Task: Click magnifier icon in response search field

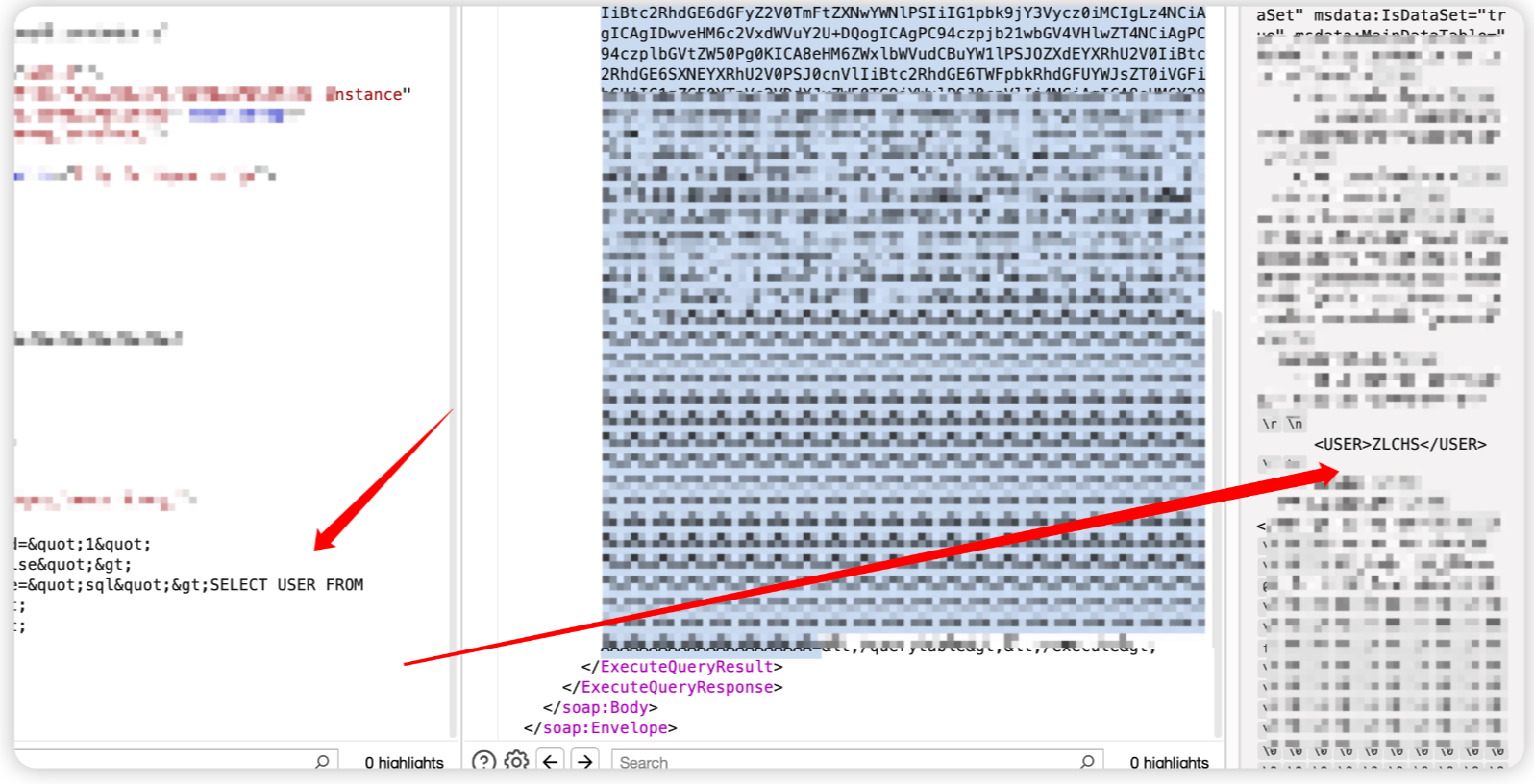Action: pos(1087,761)
